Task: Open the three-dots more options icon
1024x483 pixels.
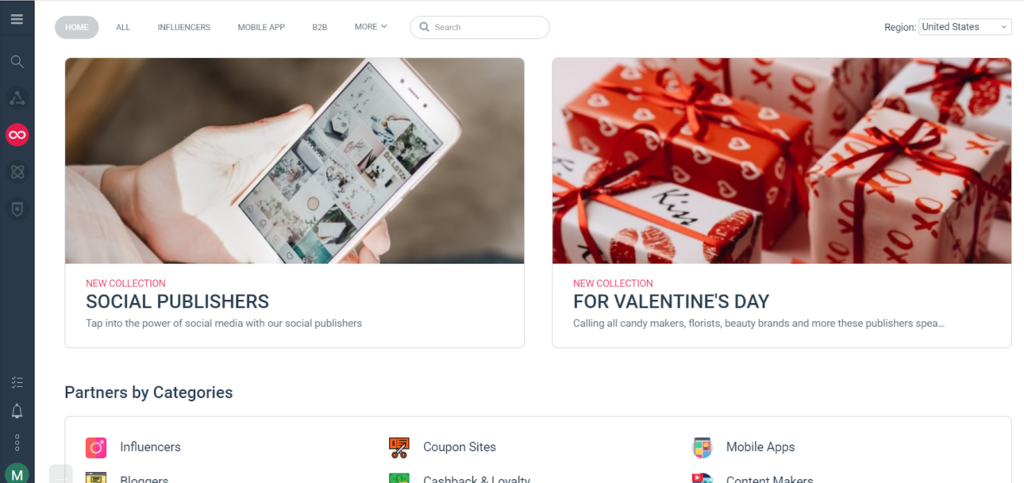Action: point(17,443)
